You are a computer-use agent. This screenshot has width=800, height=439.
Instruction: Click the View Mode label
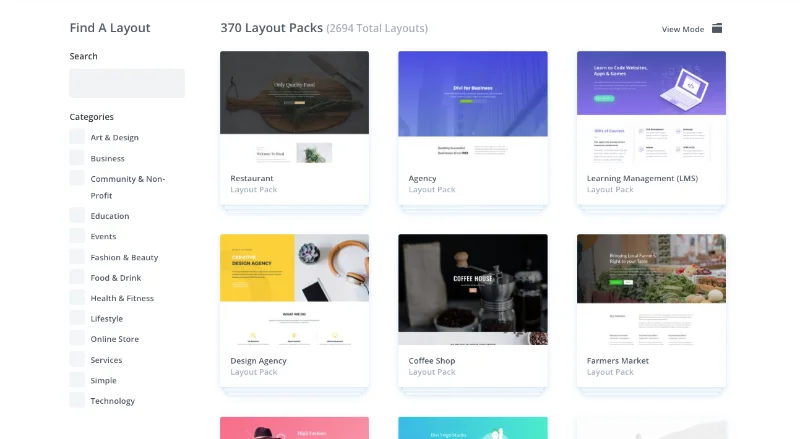(x=683, y=29)
